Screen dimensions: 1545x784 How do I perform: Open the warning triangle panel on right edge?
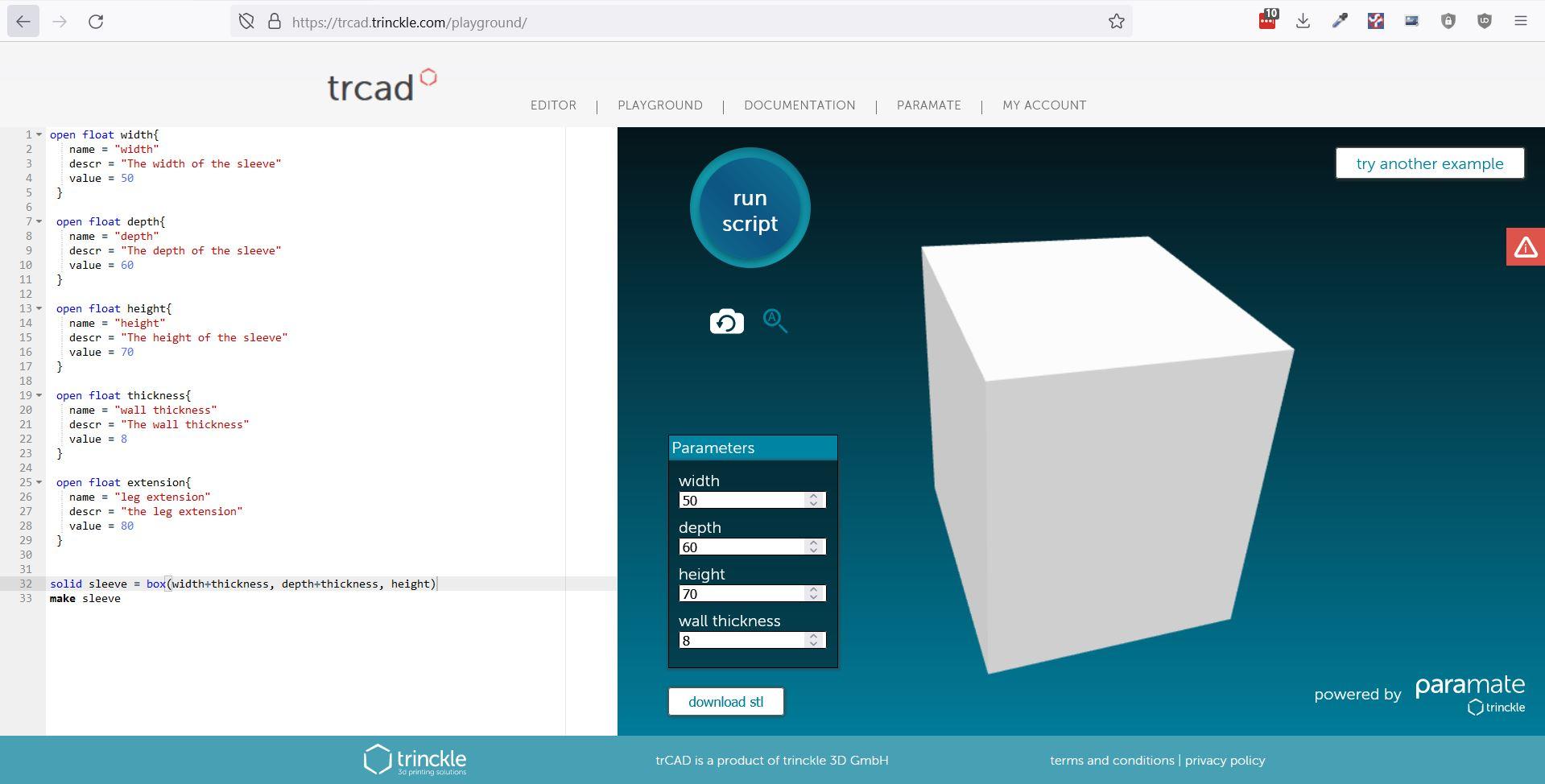coord(1524,246)
